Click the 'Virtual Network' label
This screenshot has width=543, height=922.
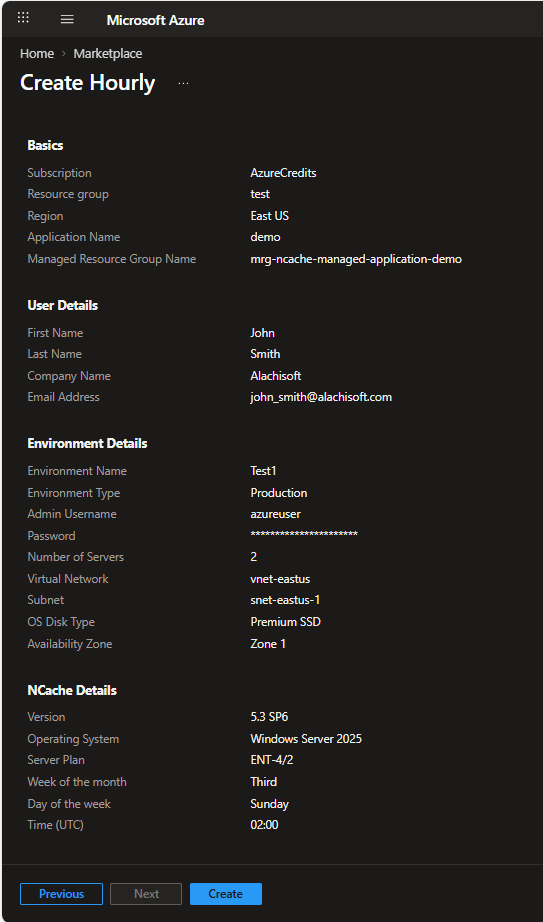click(x=68, y=579)
